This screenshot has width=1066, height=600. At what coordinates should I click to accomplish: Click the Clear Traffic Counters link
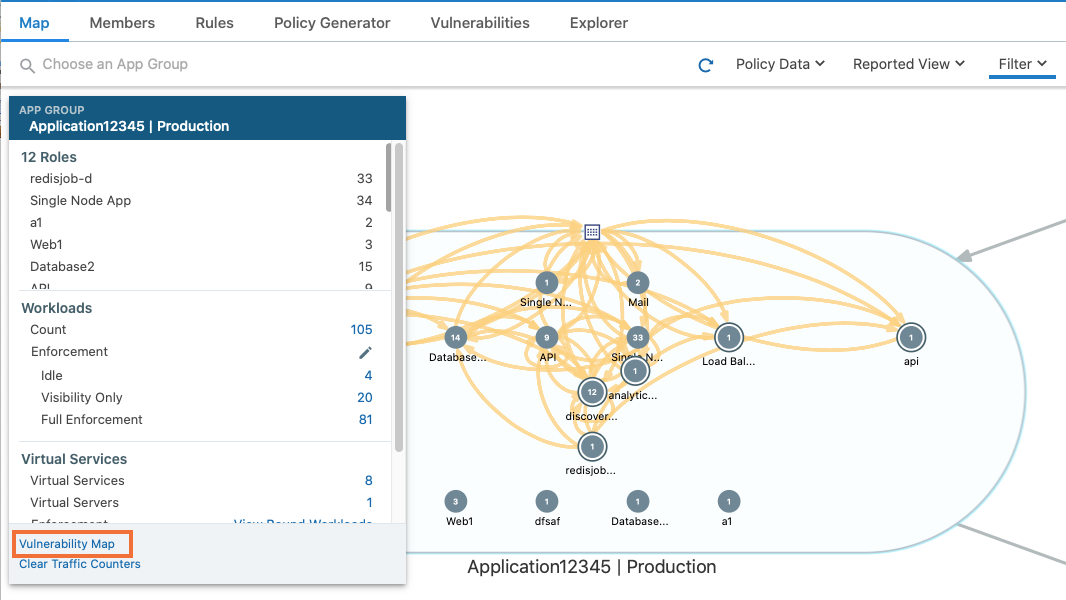pos(80,564)
